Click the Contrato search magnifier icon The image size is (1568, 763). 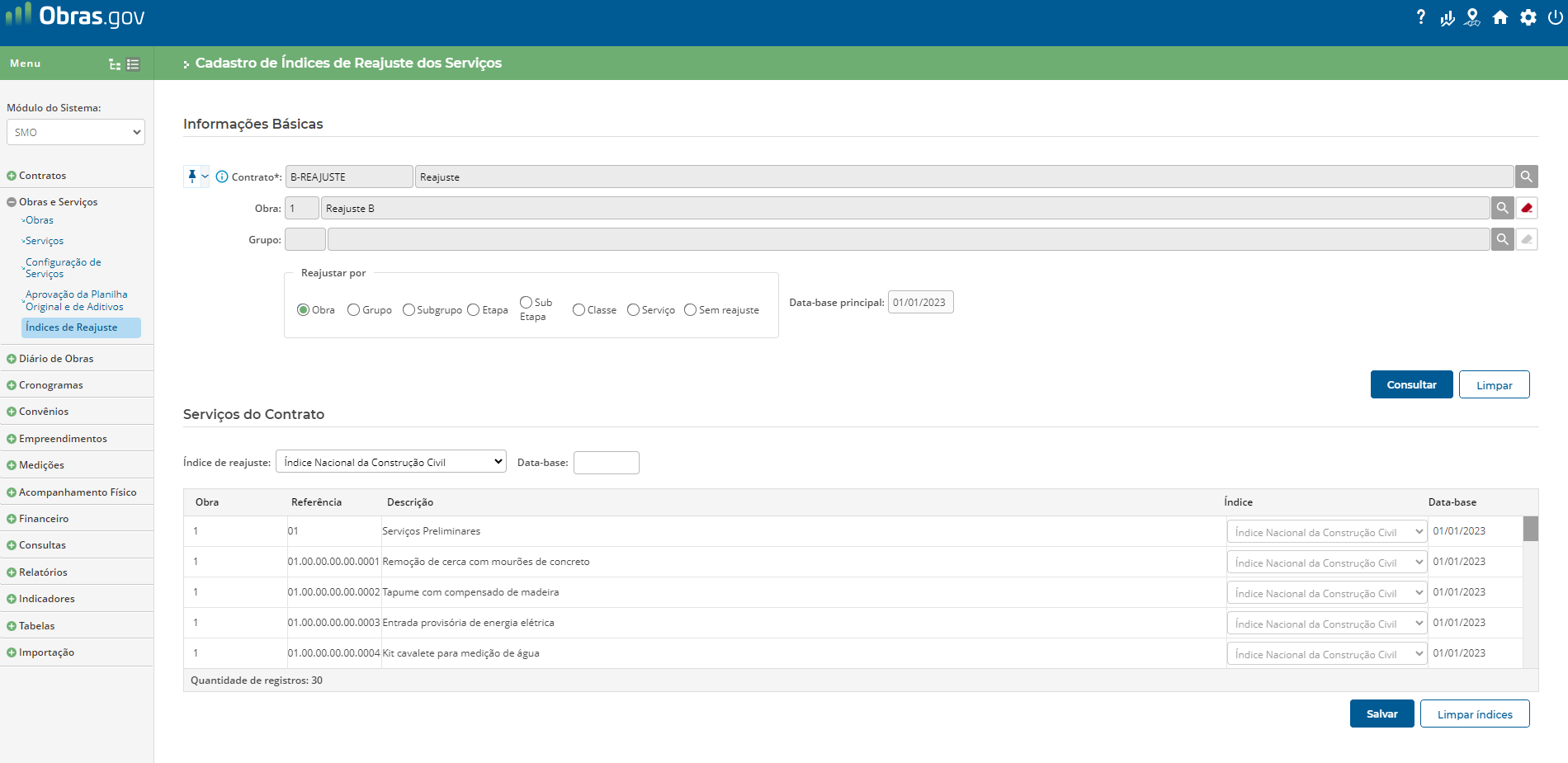pos(1526,177)
